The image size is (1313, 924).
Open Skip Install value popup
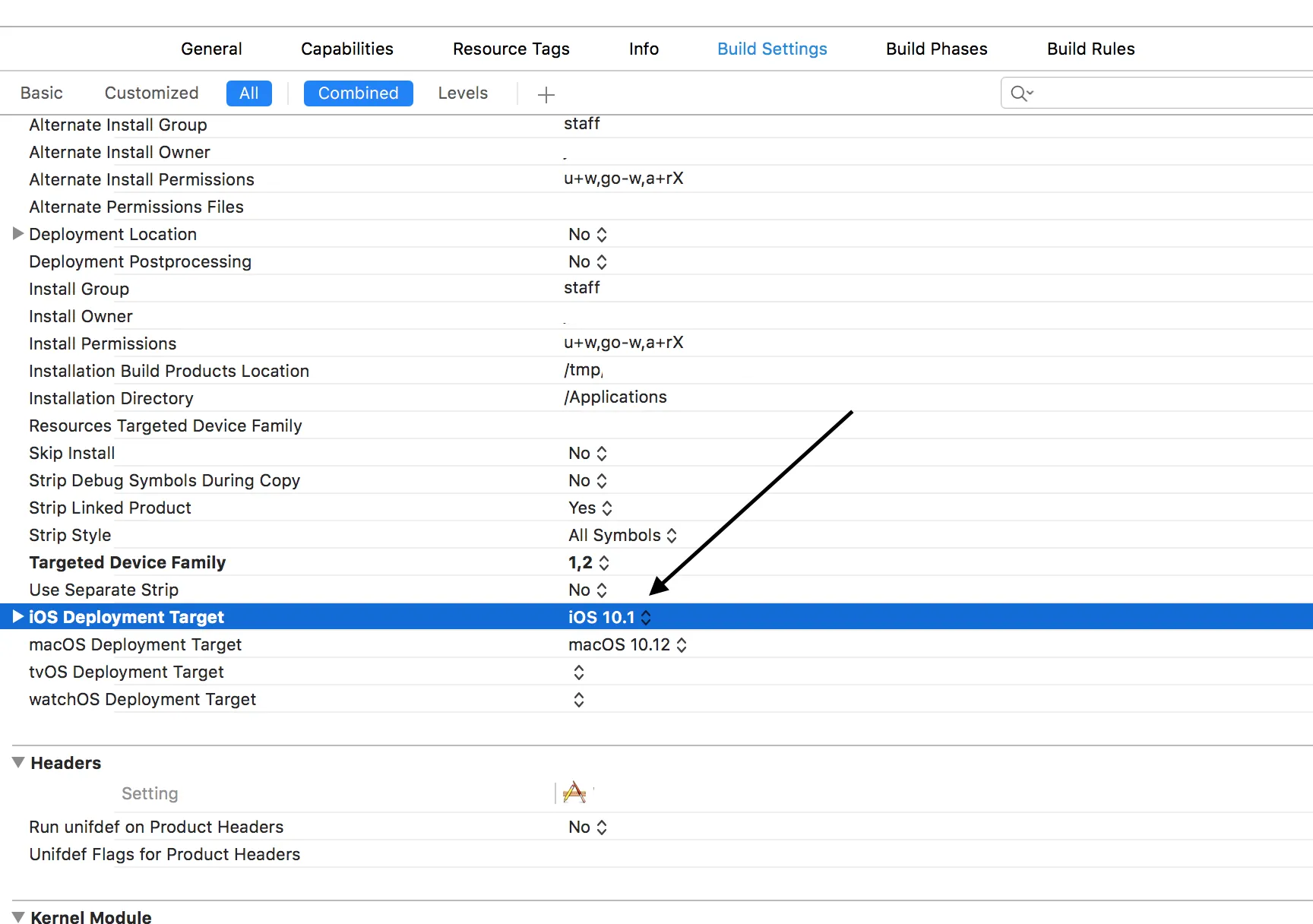click(x=587, y=453)
